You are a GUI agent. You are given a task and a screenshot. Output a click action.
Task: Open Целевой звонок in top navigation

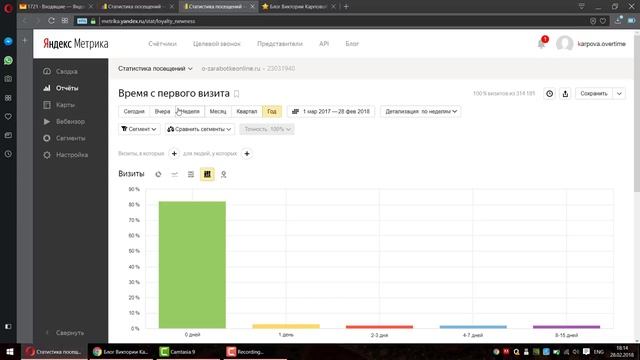(x=217, y=44)
